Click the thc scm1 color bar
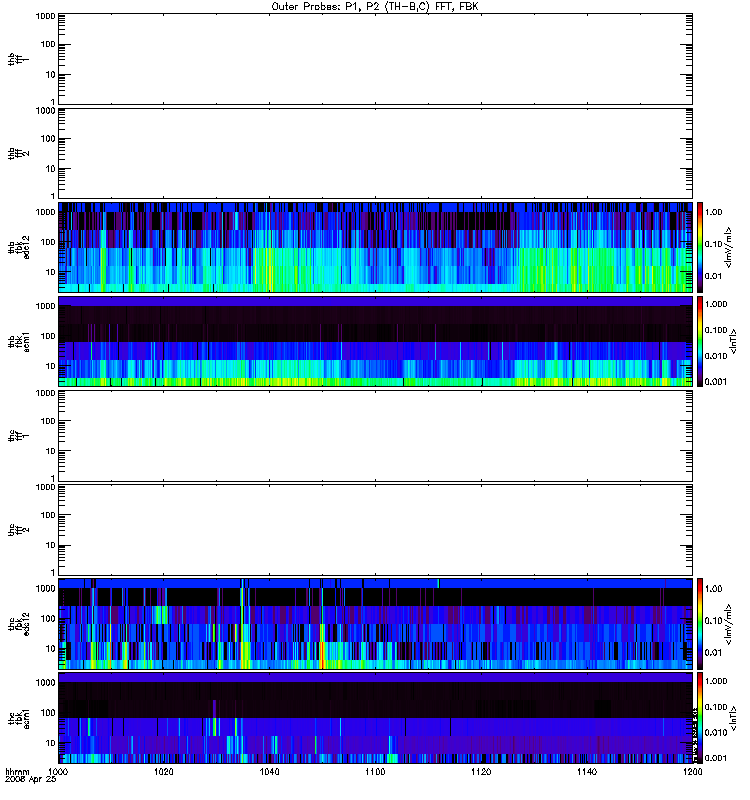Viewport: 750px width, 800px height. point(700,718)
